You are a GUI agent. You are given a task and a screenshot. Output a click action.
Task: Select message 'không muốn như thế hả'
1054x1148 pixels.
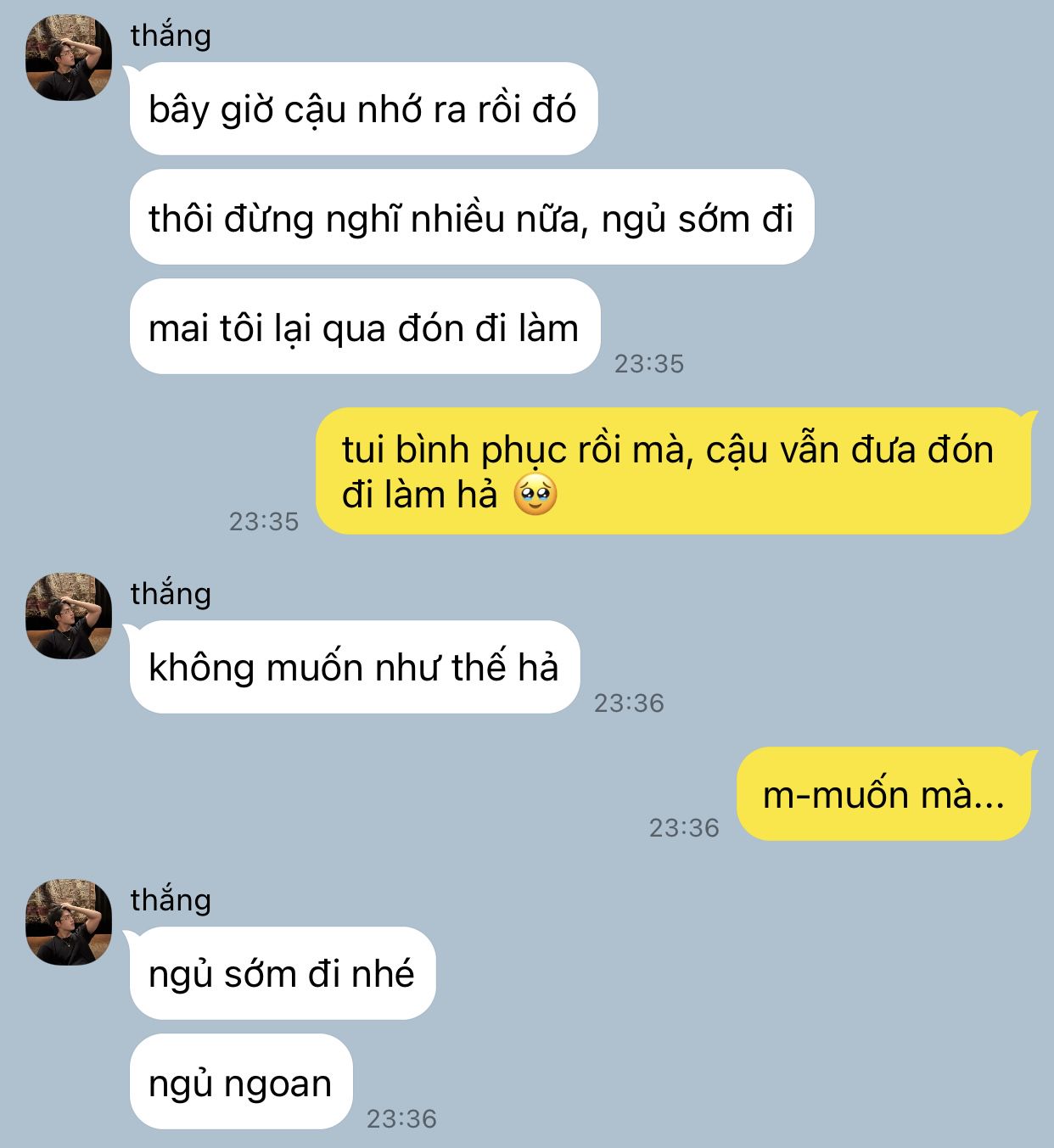354,667
